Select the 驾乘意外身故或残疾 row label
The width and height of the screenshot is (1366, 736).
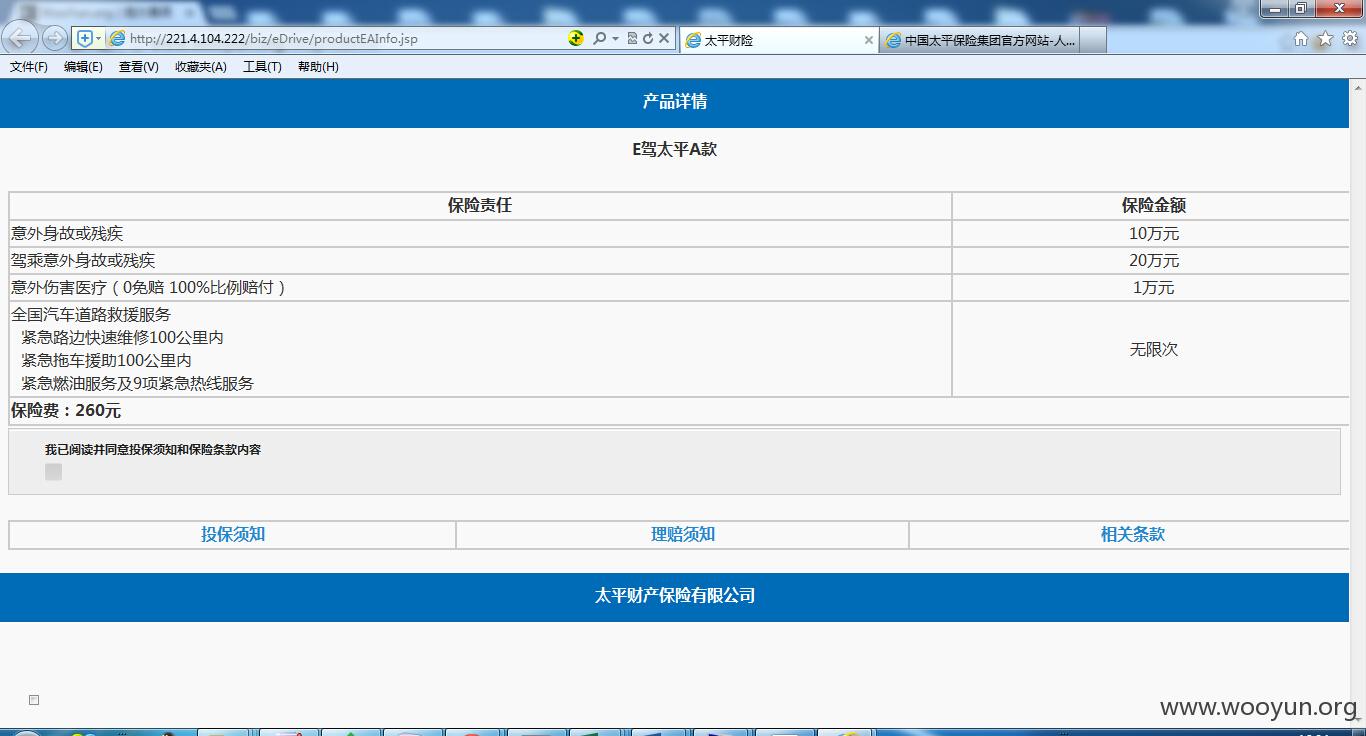pyautogui.click(x=83, y=261)
